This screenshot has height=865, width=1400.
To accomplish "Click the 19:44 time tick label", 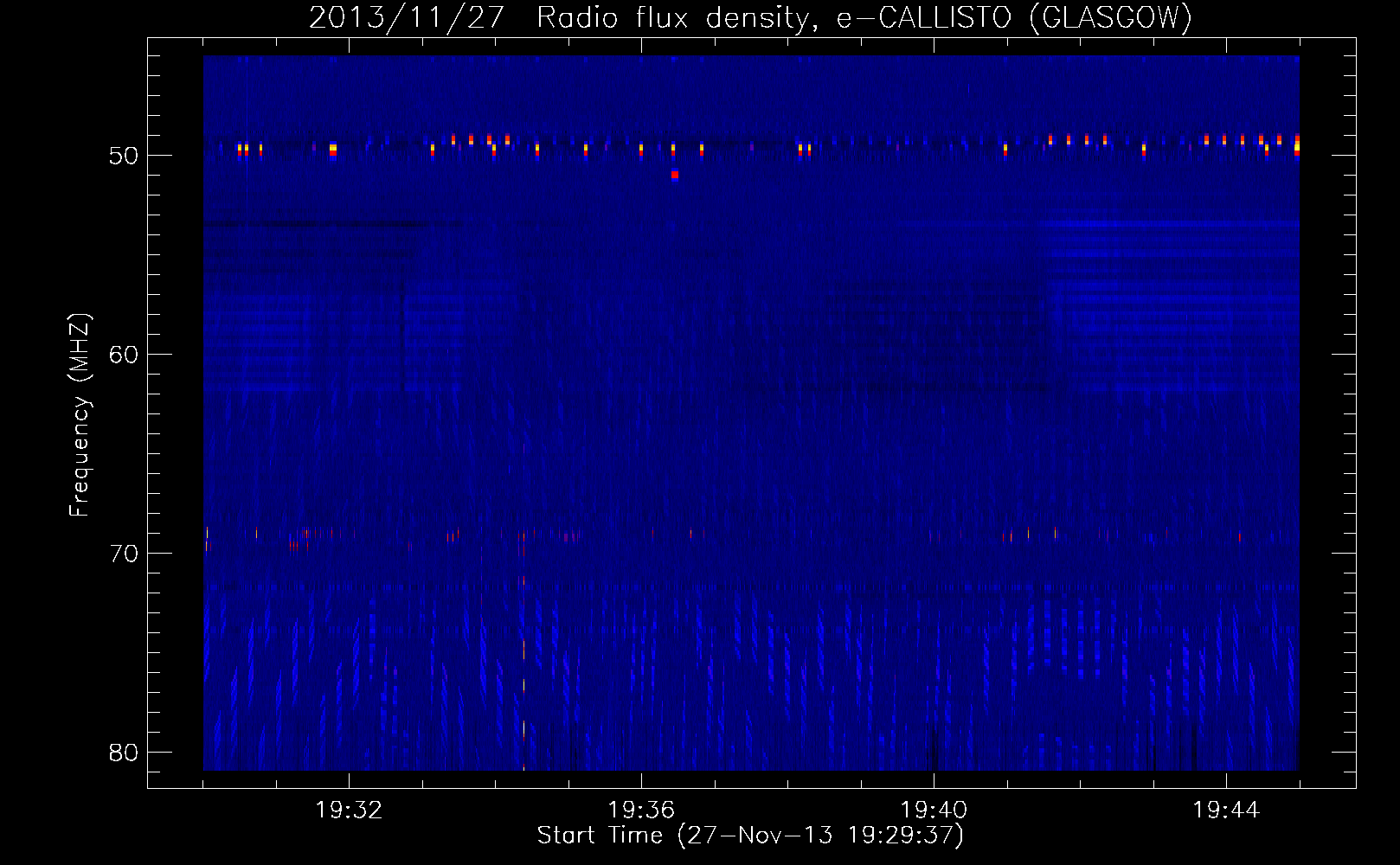I will pos(1226,811).
